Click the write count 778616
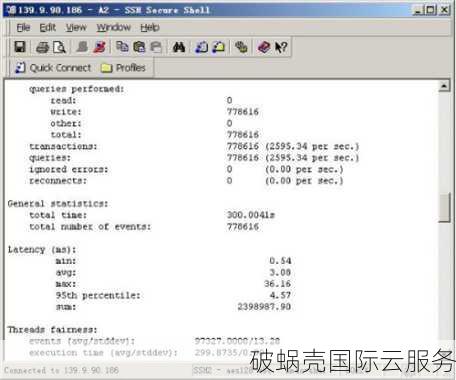 (243, 112)
